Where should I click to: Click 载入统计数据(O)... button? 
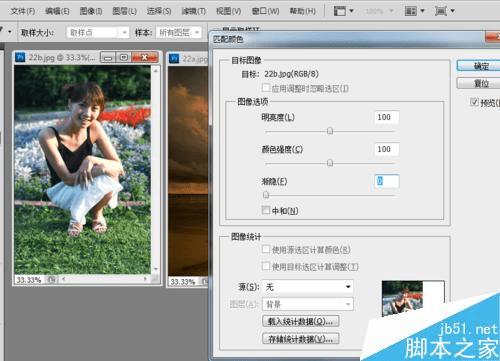pos(301,321)
